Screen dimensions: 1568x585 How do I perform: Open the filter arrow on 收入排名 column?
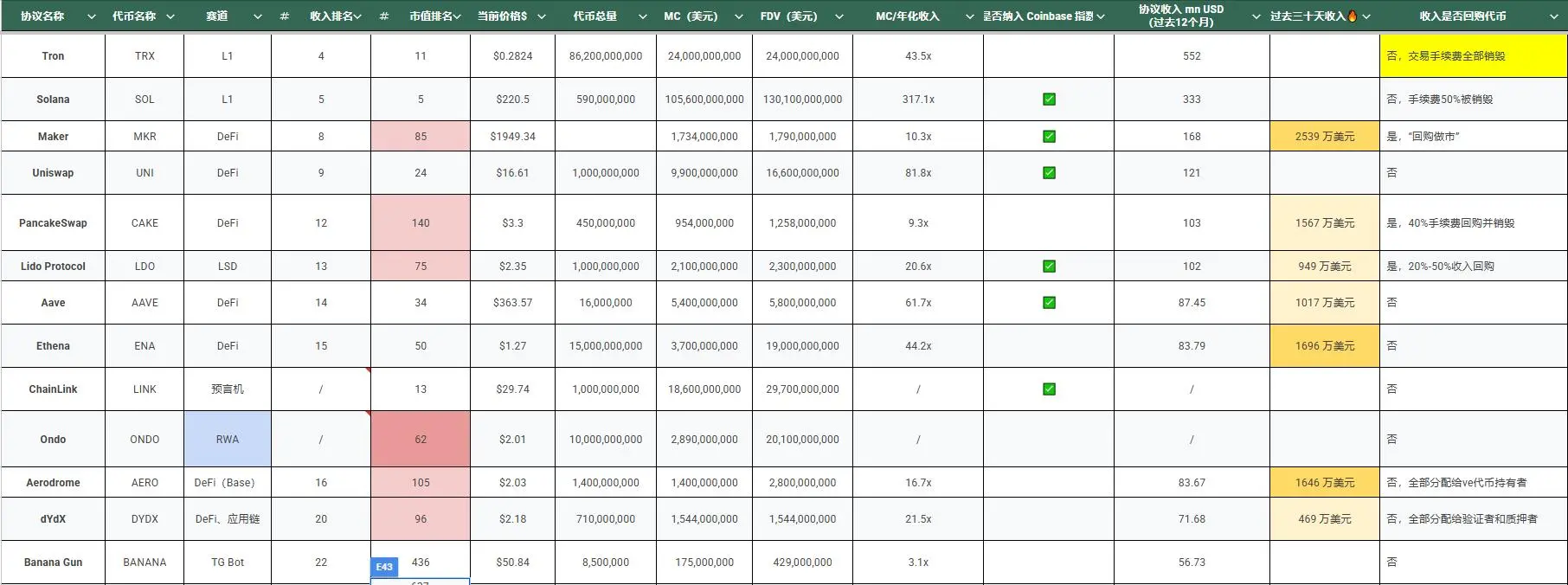pyautogui.click(x=357, y=16)
